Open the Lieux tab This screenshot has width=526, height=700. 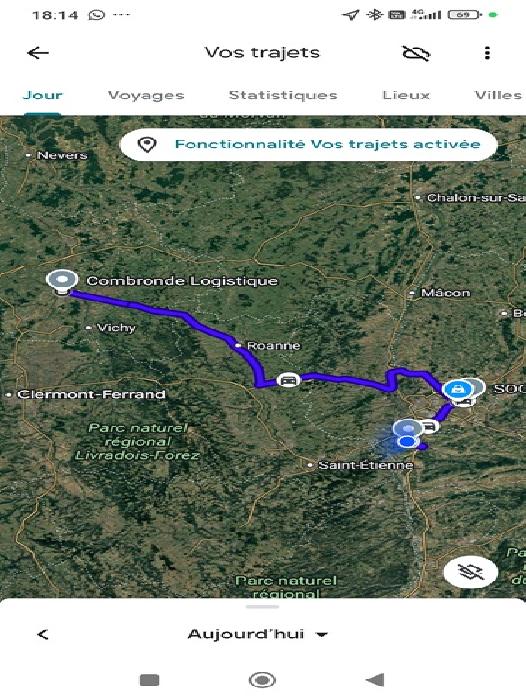406,95
